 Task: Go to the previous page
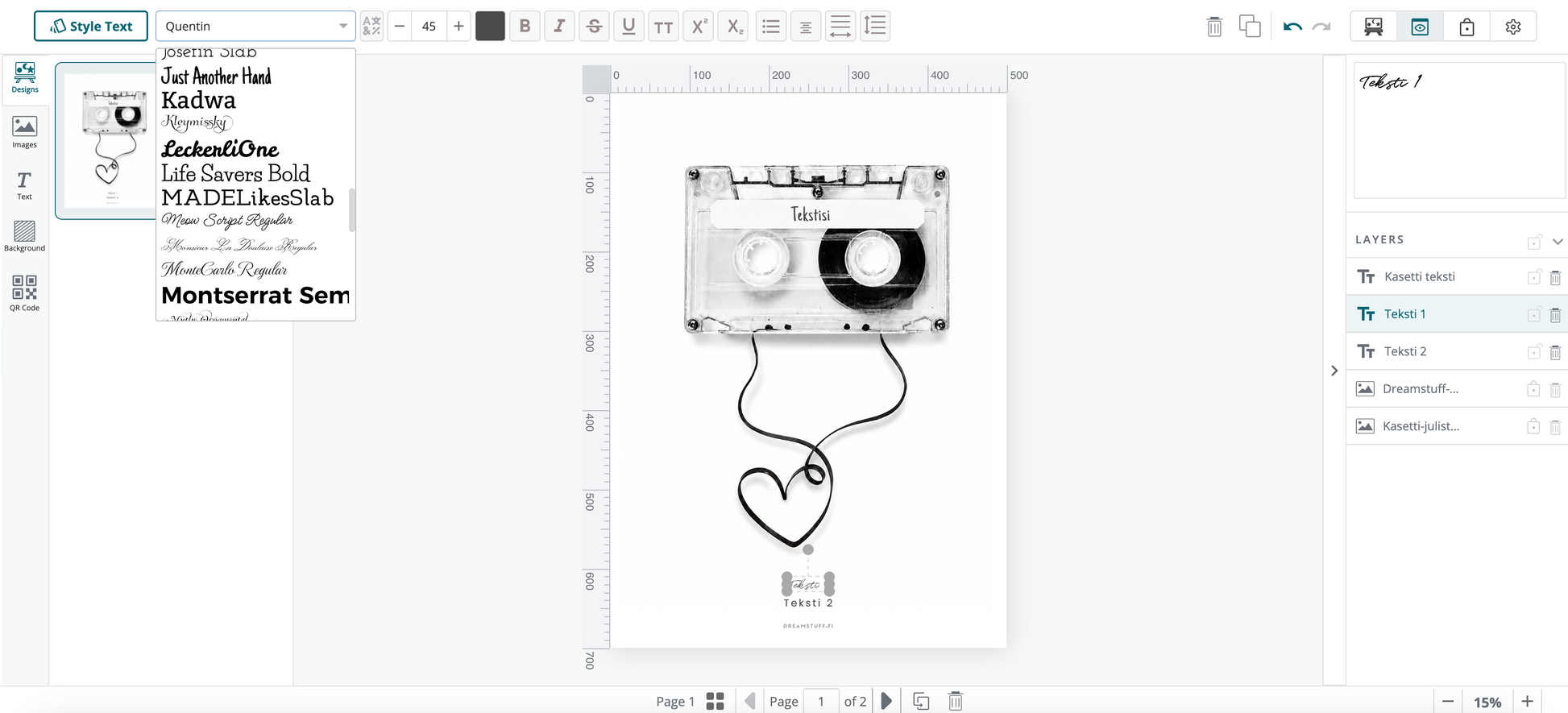pos(750,701)
